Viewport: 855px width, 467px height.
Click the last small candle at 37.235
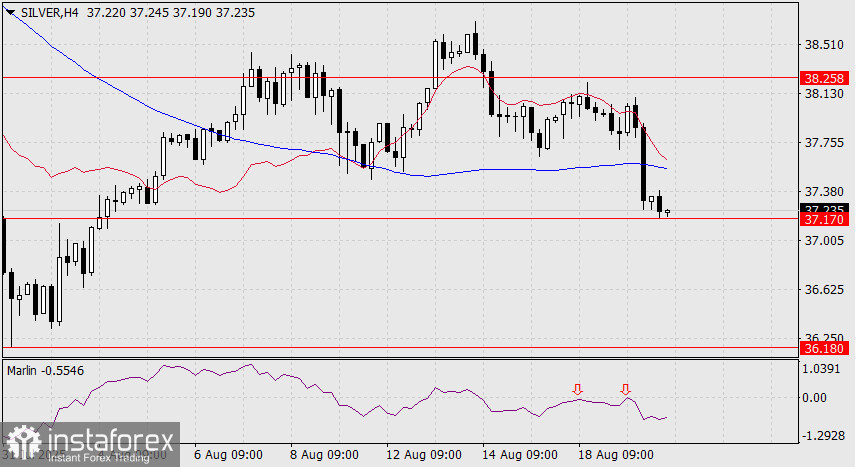(667, 212)
